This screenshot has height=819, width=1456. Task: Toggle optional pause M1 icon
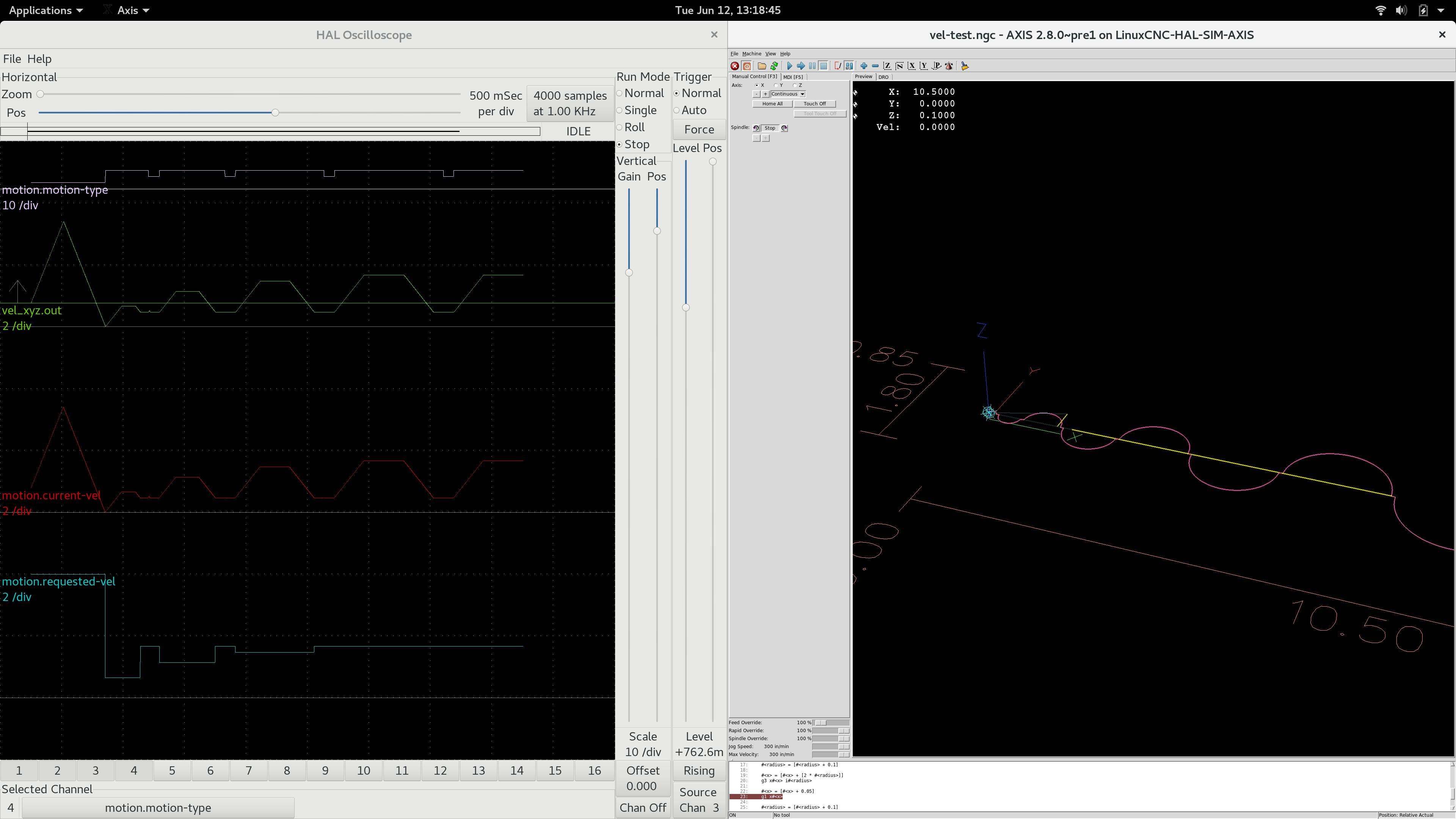coord(849,66)
